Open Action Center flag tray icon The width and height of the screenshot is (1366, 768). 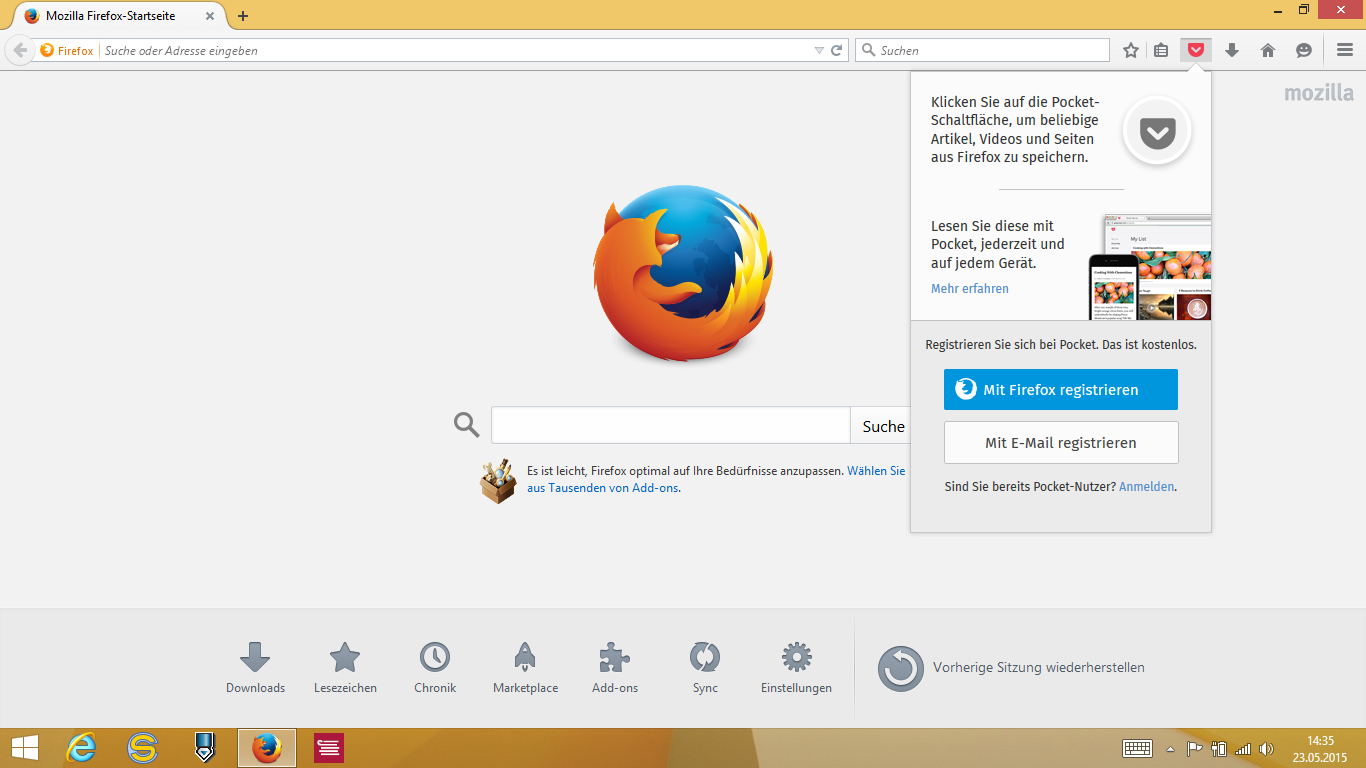coord(1194,748)
